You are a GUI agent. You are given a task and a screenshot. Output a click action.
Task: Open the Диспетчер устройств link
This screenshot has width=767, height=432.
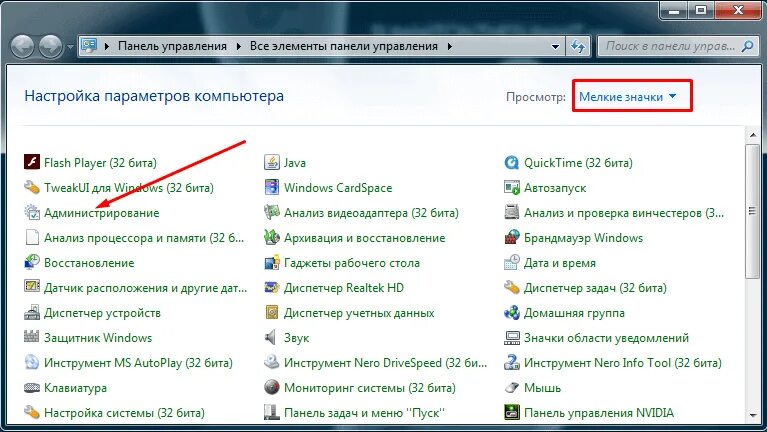coord(102,313)
